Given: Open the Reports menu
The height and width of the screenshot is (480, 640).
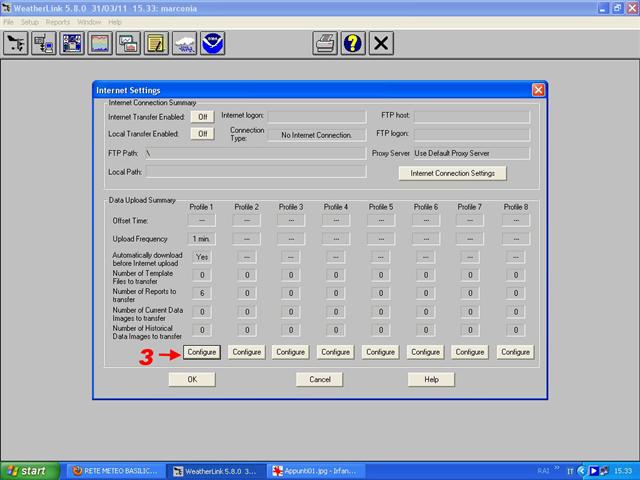Looking at the screenshot, I should click(58, 22).
